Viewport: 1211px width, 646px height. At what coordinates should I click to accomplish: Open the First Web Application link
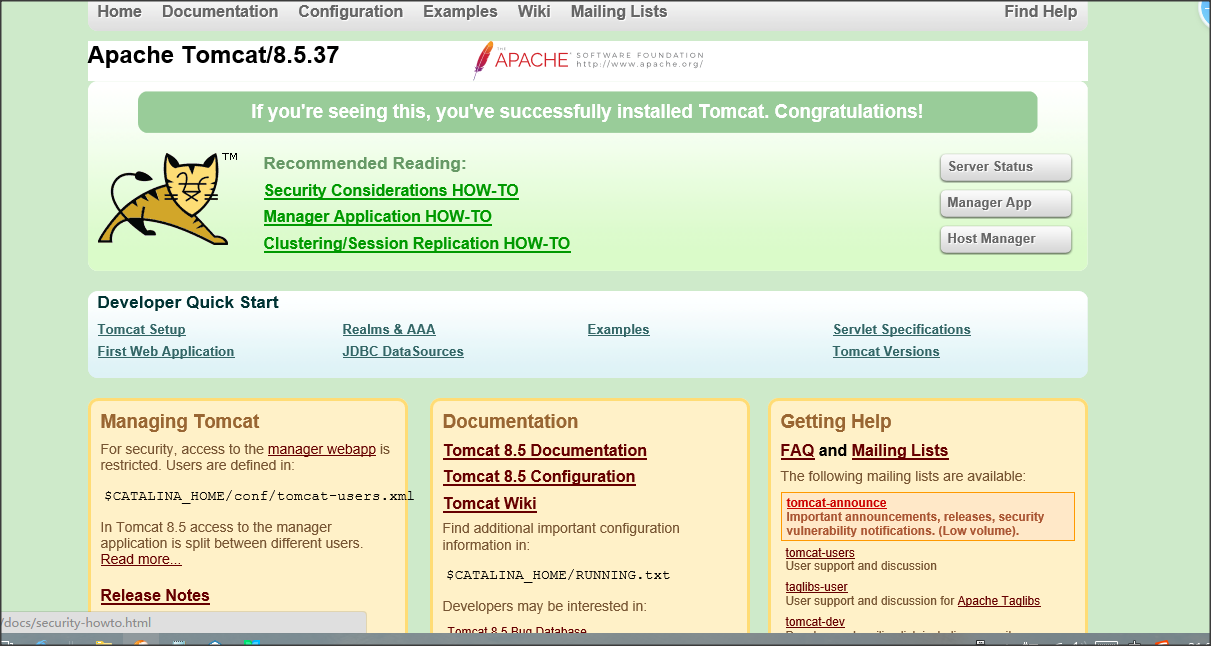click(x=166, y=352)
